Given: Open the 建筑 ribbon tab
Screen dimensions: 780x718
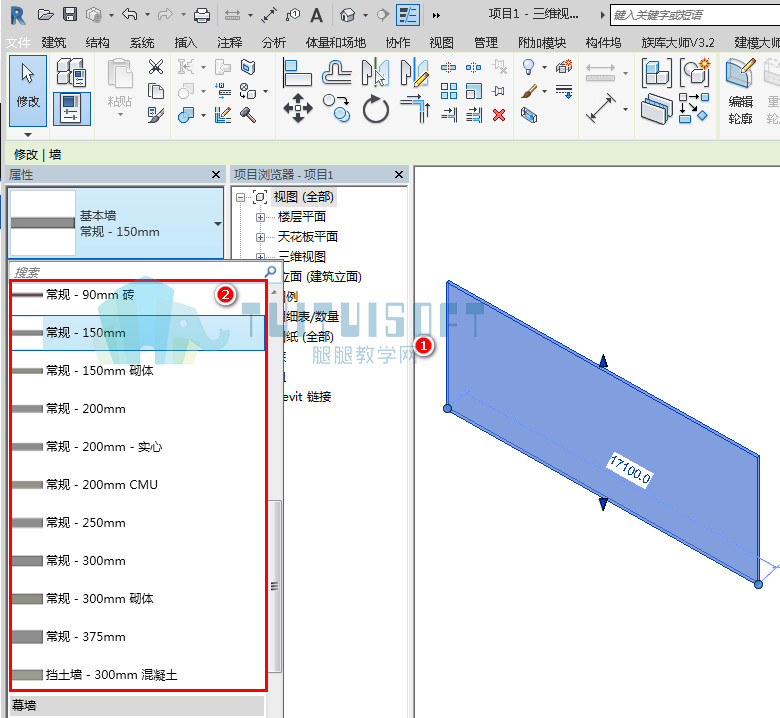Looking at the screenshot, I should click(54, 43).
